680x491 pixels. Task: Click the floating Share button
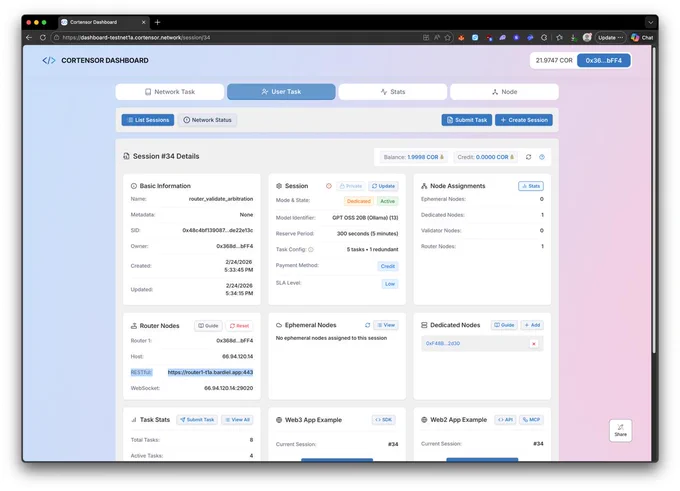point(620,430)
